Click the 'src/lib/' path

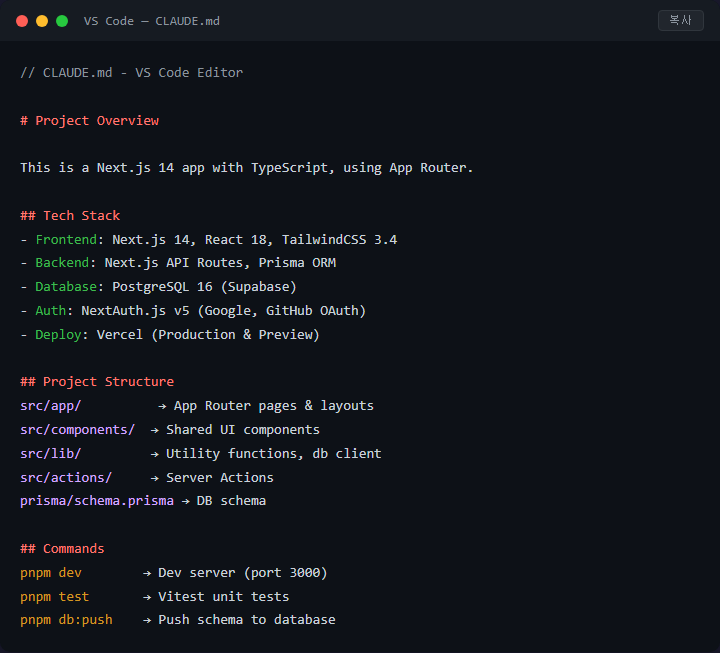[51, 454]
